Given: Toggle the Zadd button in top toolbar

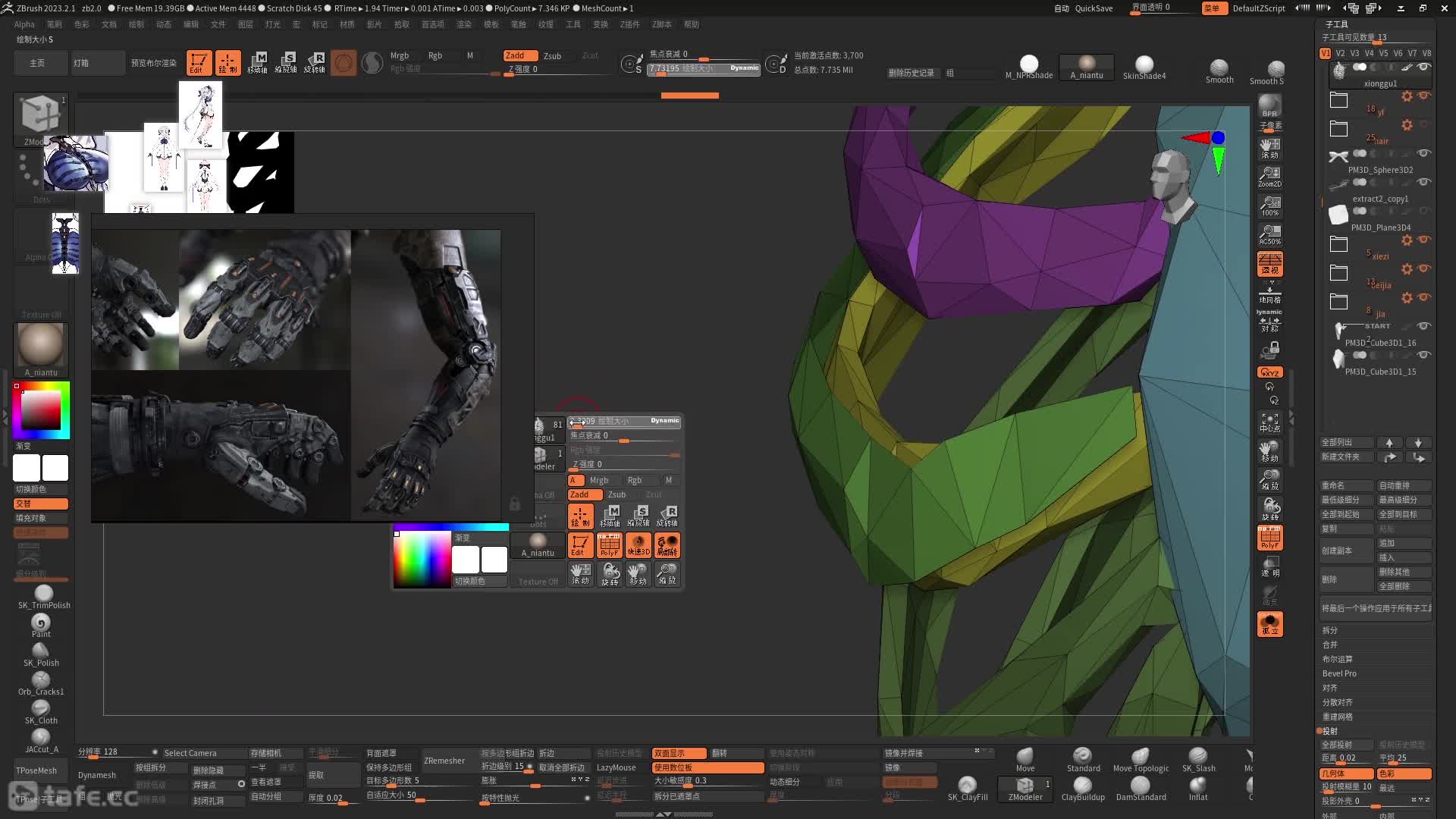Looking at the screenshot, I should point(520,55).
